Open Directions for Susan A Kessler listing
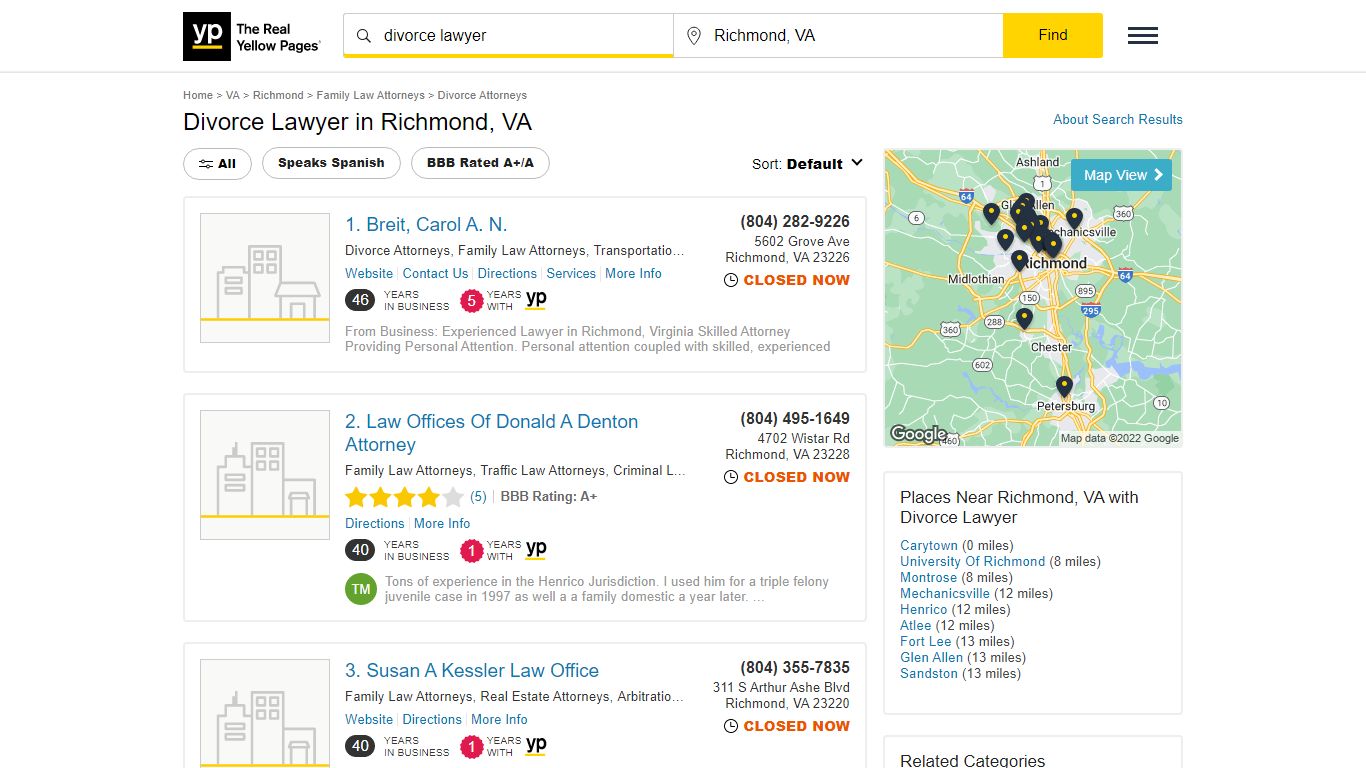This screenshot has width=1366, height=768. coord(432,719)
